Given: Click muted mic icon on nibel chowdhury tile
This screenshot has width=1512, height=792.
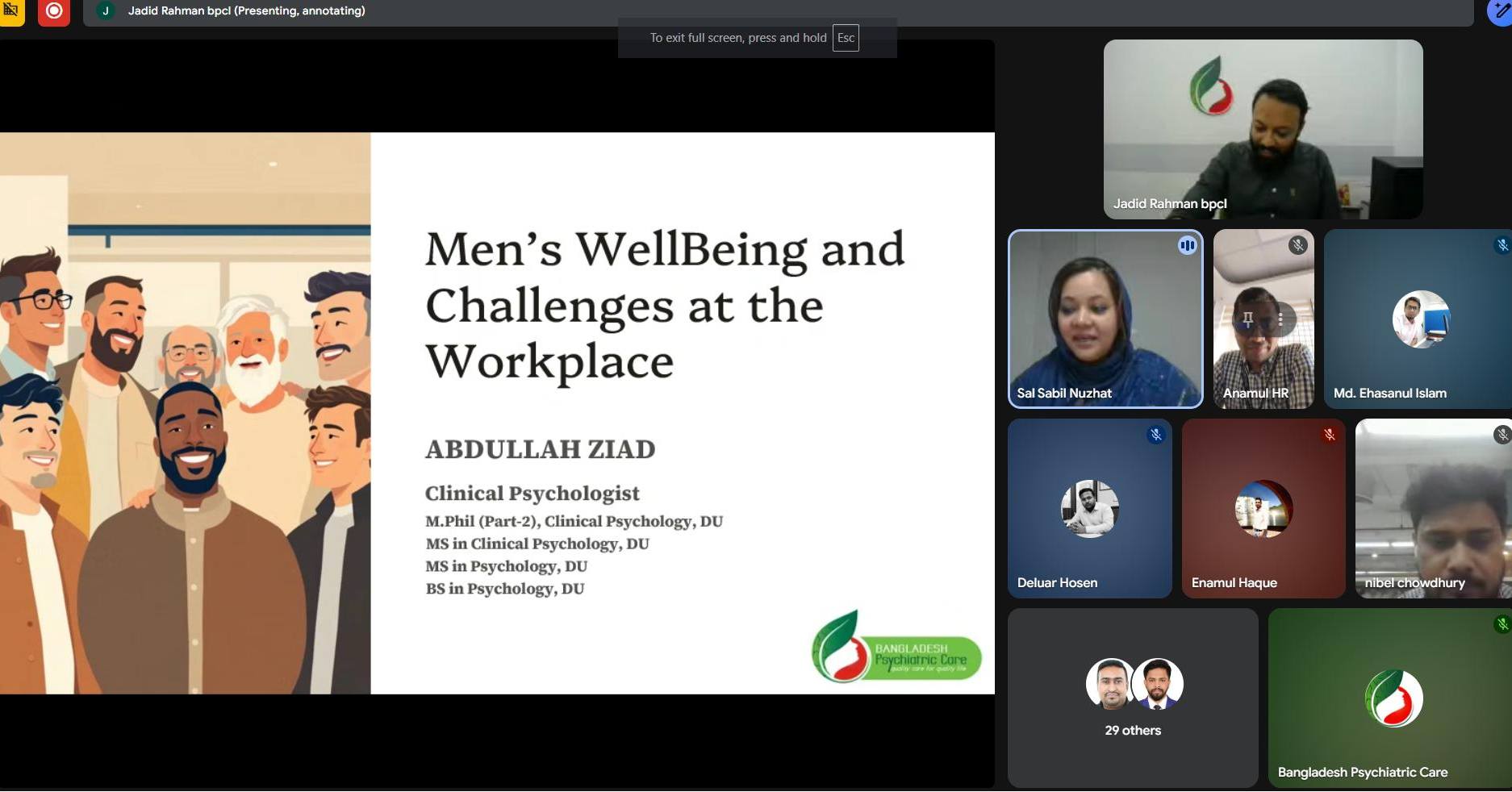Looking at the screenshot, I should (1502, 435).
